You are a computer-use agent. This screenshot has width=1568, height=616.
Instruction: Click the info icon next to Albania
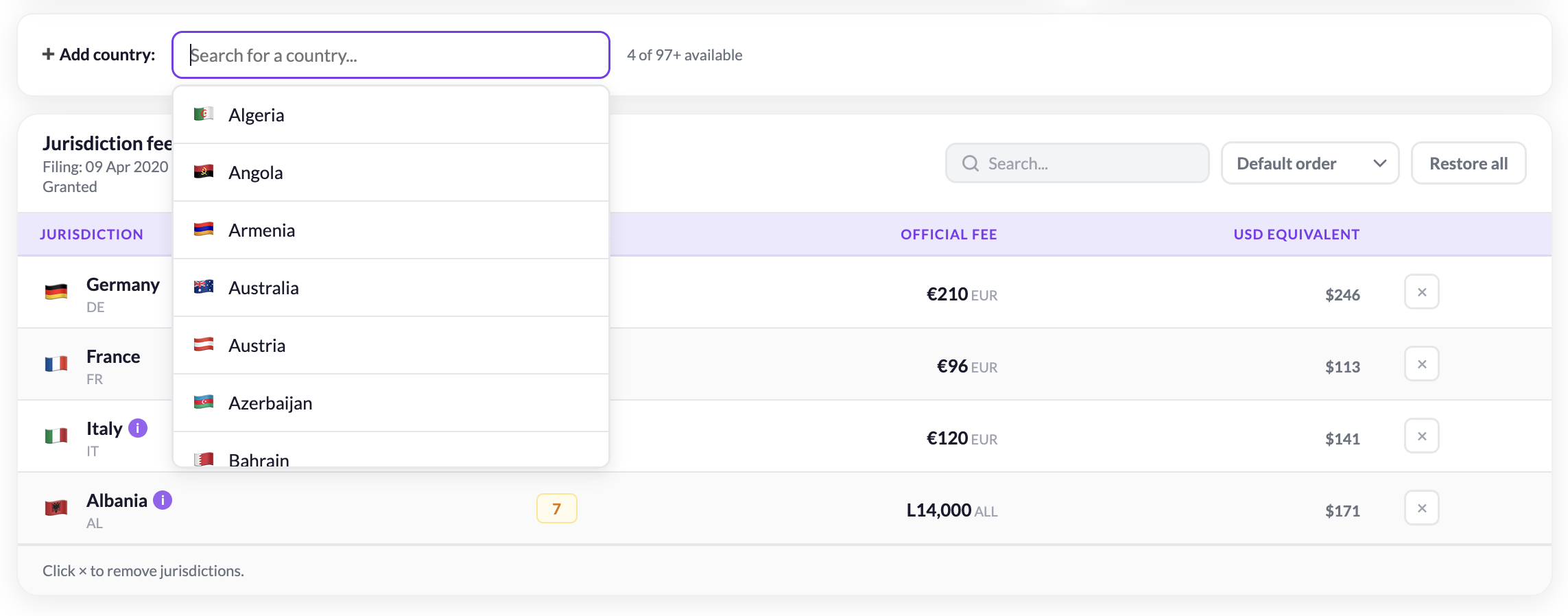(163, 500)
